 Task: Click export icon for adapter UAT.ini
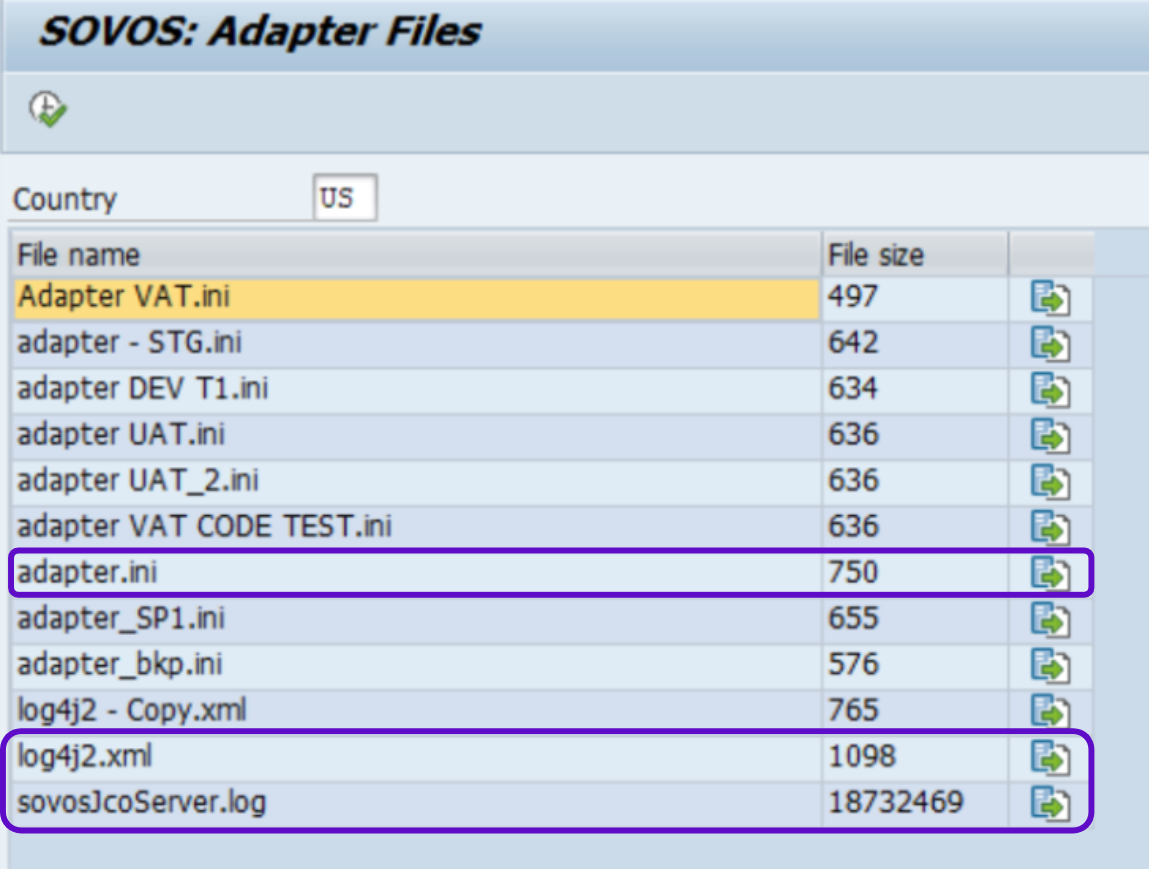coord(1050,436)
